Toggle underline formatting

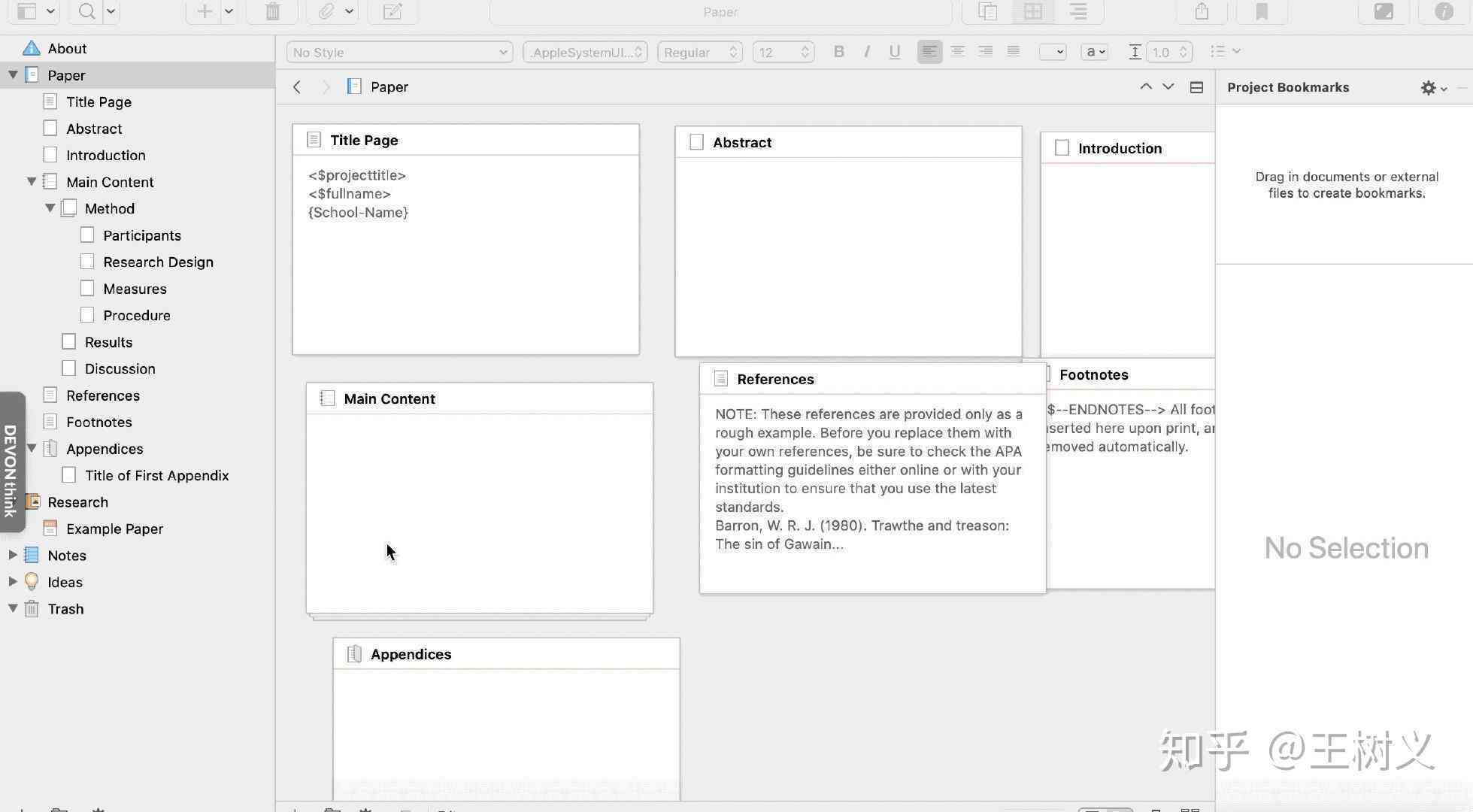895,52
